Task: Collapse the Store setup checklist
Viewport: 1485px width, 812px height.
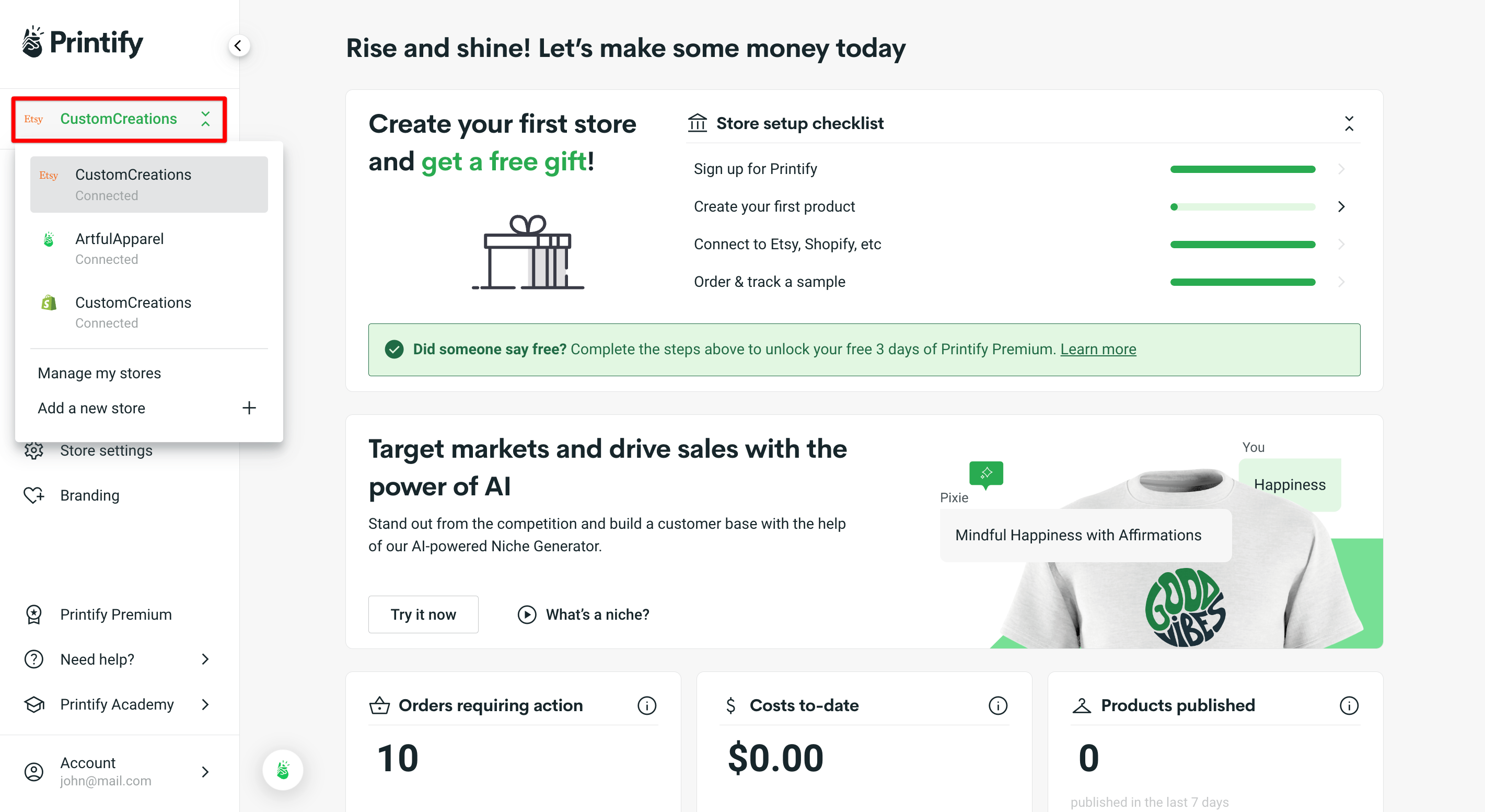Action: (x=1350, y=123)
